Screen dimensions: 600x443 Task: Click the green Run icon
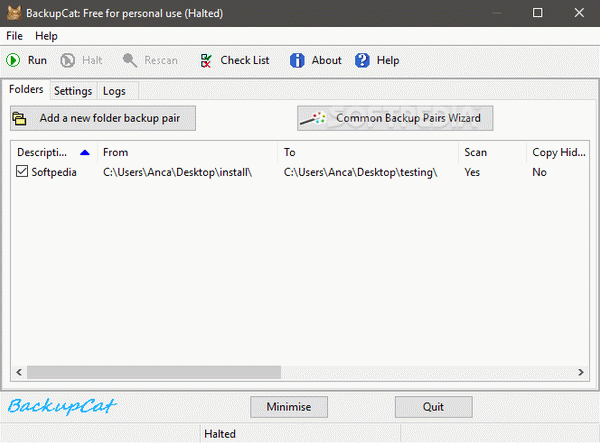[x=13, y=60]
